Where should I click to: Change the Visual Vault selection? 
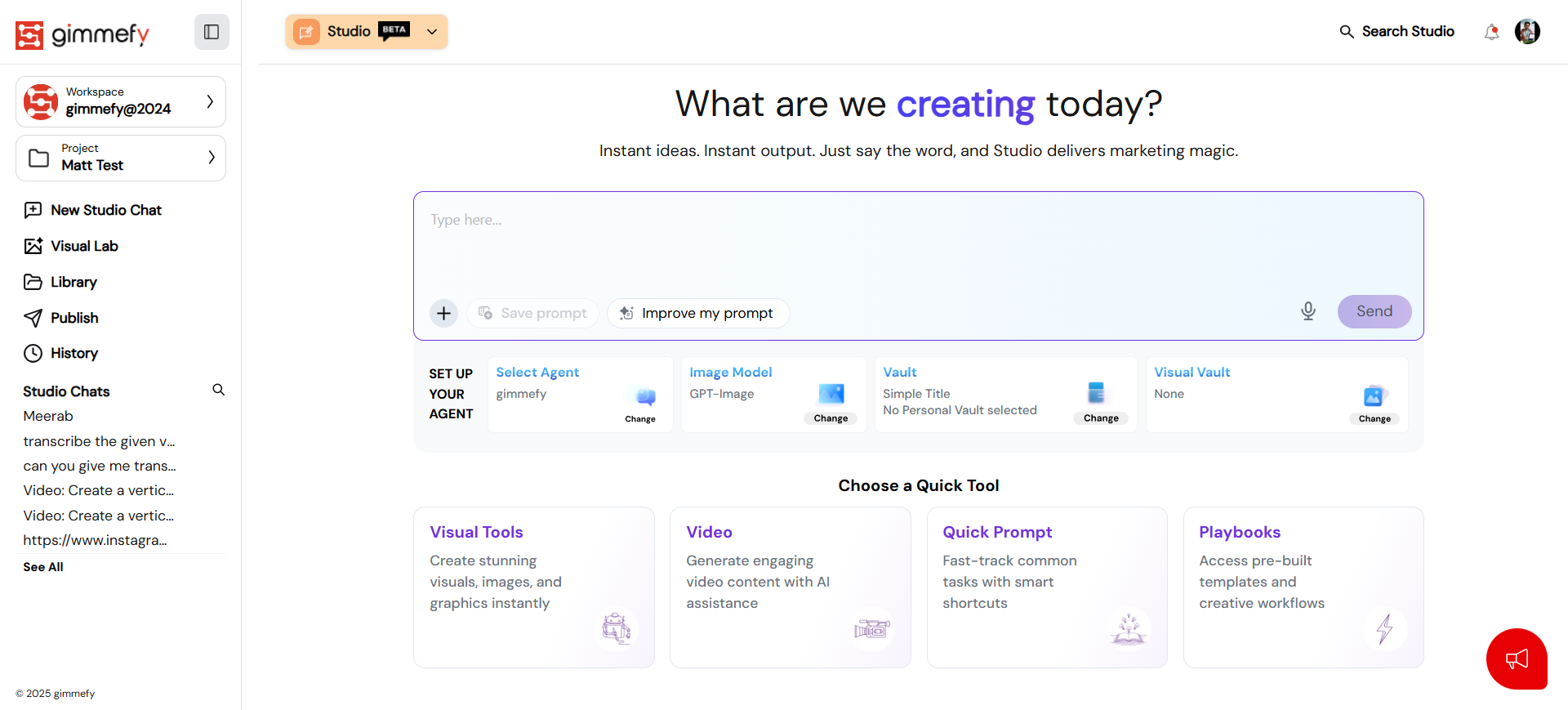(x=1374, y=418)
